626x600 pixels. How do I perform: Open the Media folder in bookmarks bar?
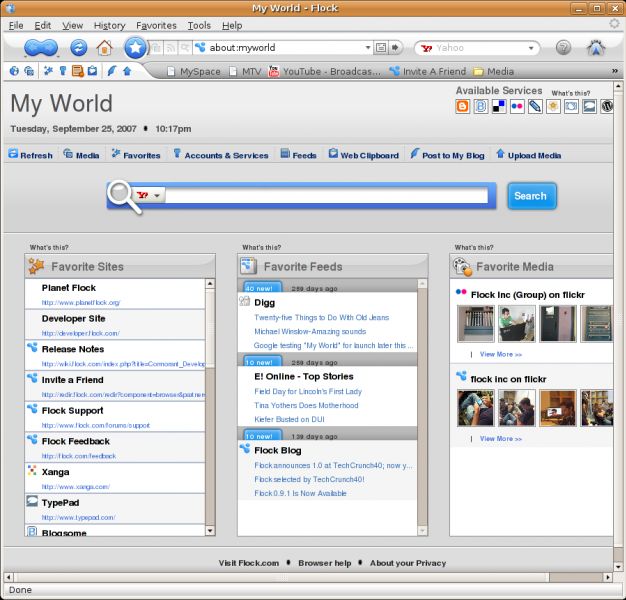pos(493,71)
